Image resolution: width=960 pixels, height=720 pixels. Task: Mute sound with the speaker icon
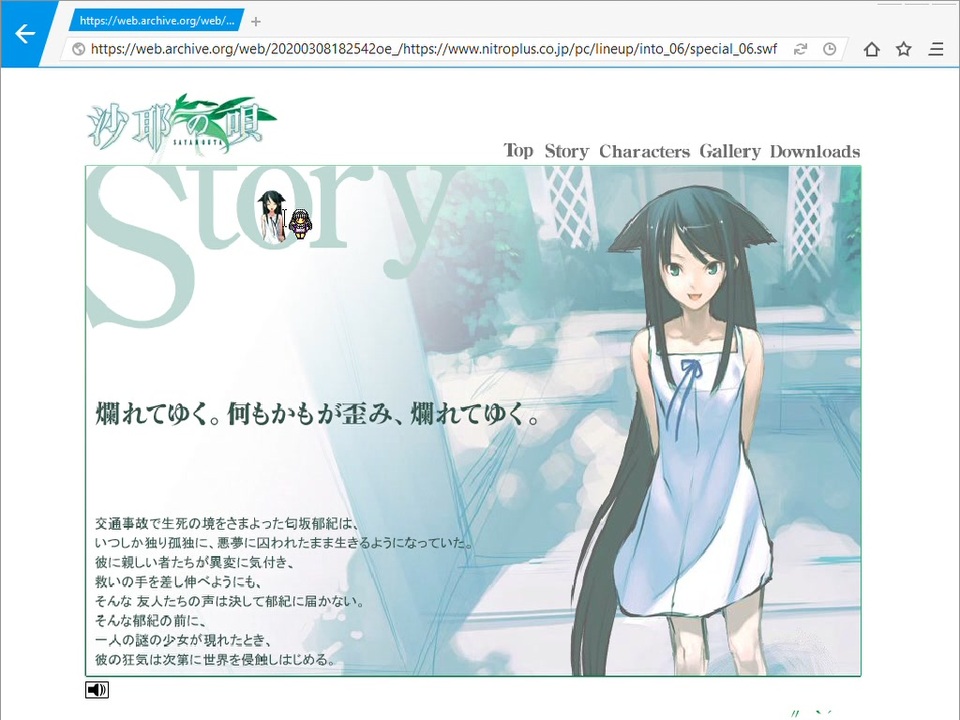point(97,690)
